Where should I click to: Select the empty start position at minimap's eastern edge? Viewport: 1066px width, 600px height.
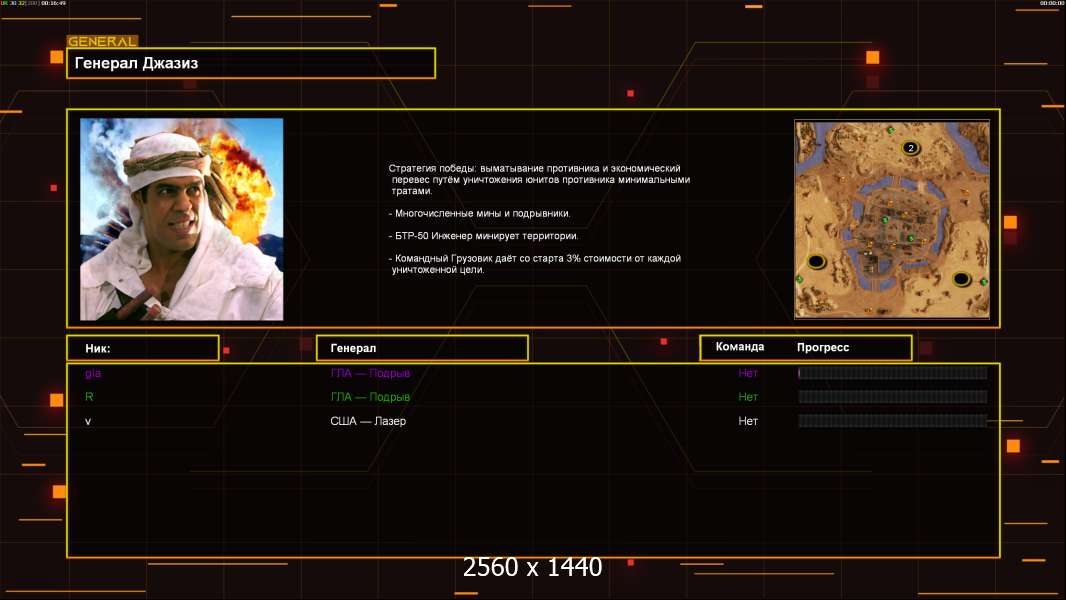961,278
